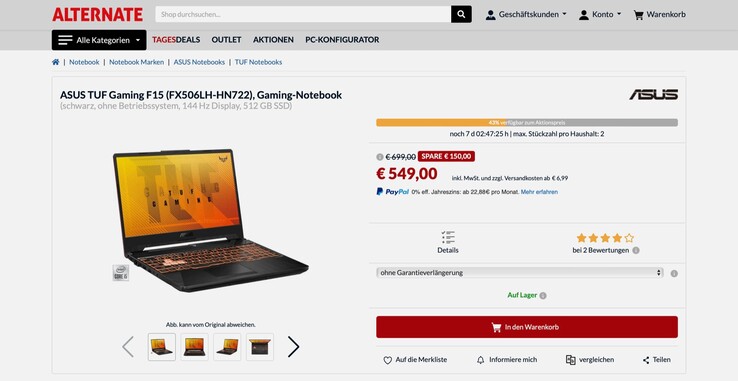The height and width of the screenshot is (381, 738).
Task: Add to wishlist via Auf die Merkliste
Action: click(x=415, y=360)
